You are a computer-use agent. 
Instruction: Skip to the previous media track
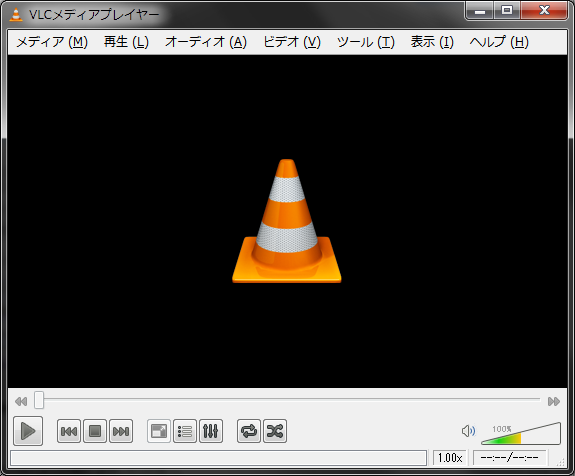pos(69,431)
